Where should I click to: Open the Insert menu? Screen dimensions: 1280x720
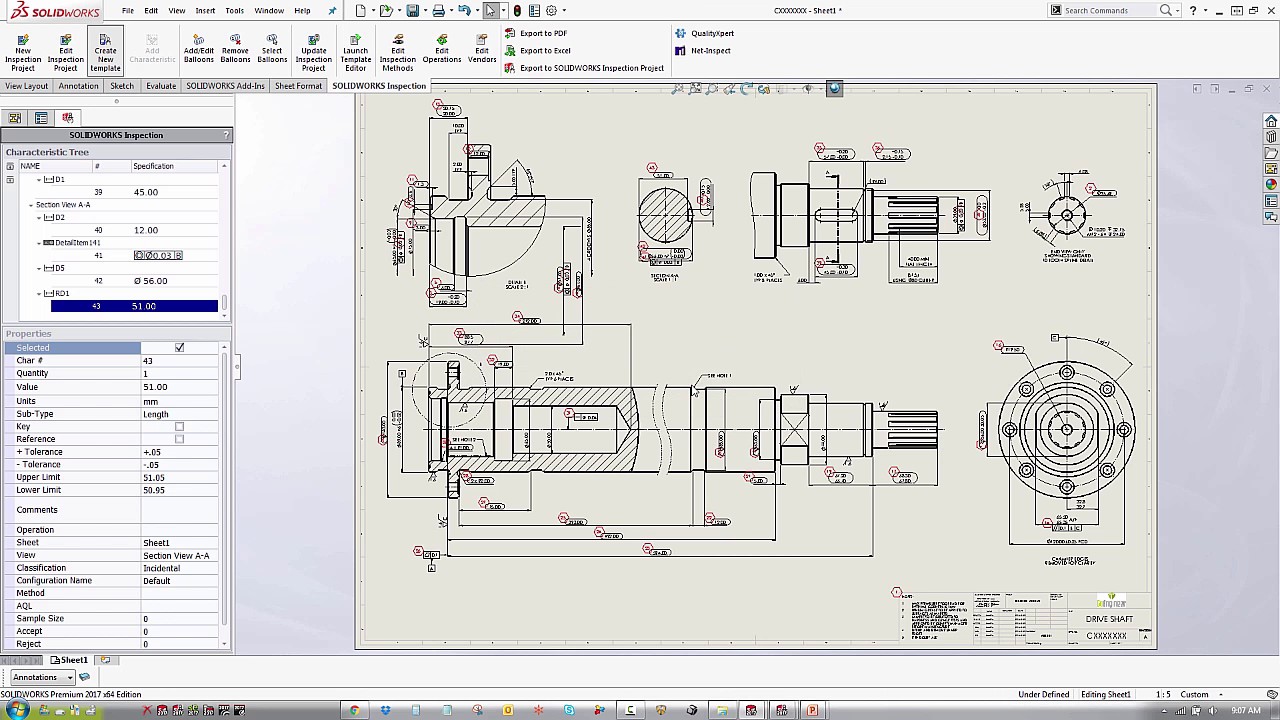click(205, 11)
